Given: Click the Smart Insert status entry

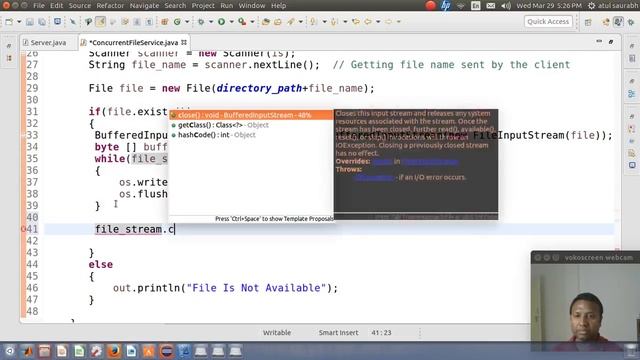Looking at the screenshot, I should click(x=338, y=333).
